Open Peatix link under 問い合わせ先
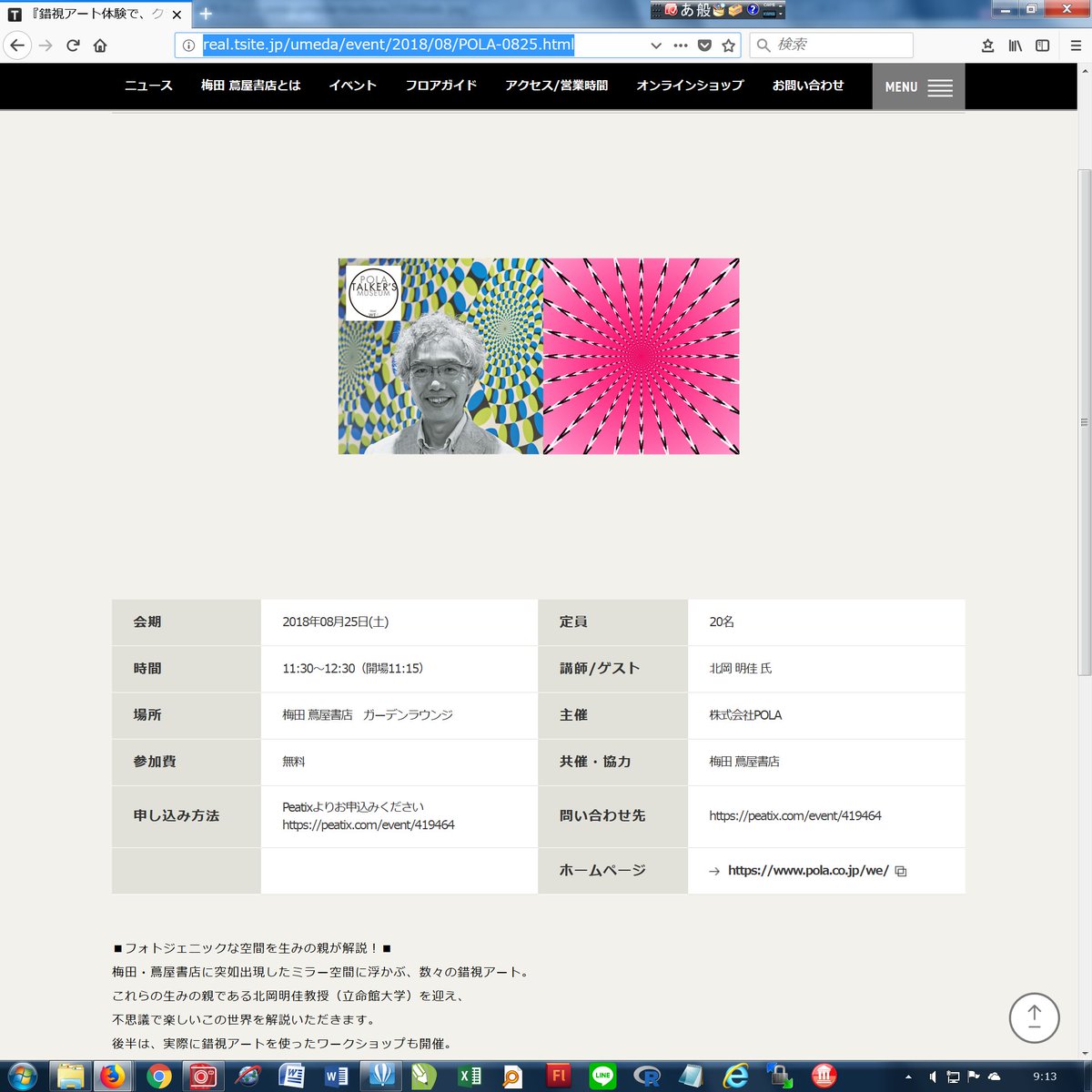This screenshot has height=1092, width=1092. click(x=795, y=816)
